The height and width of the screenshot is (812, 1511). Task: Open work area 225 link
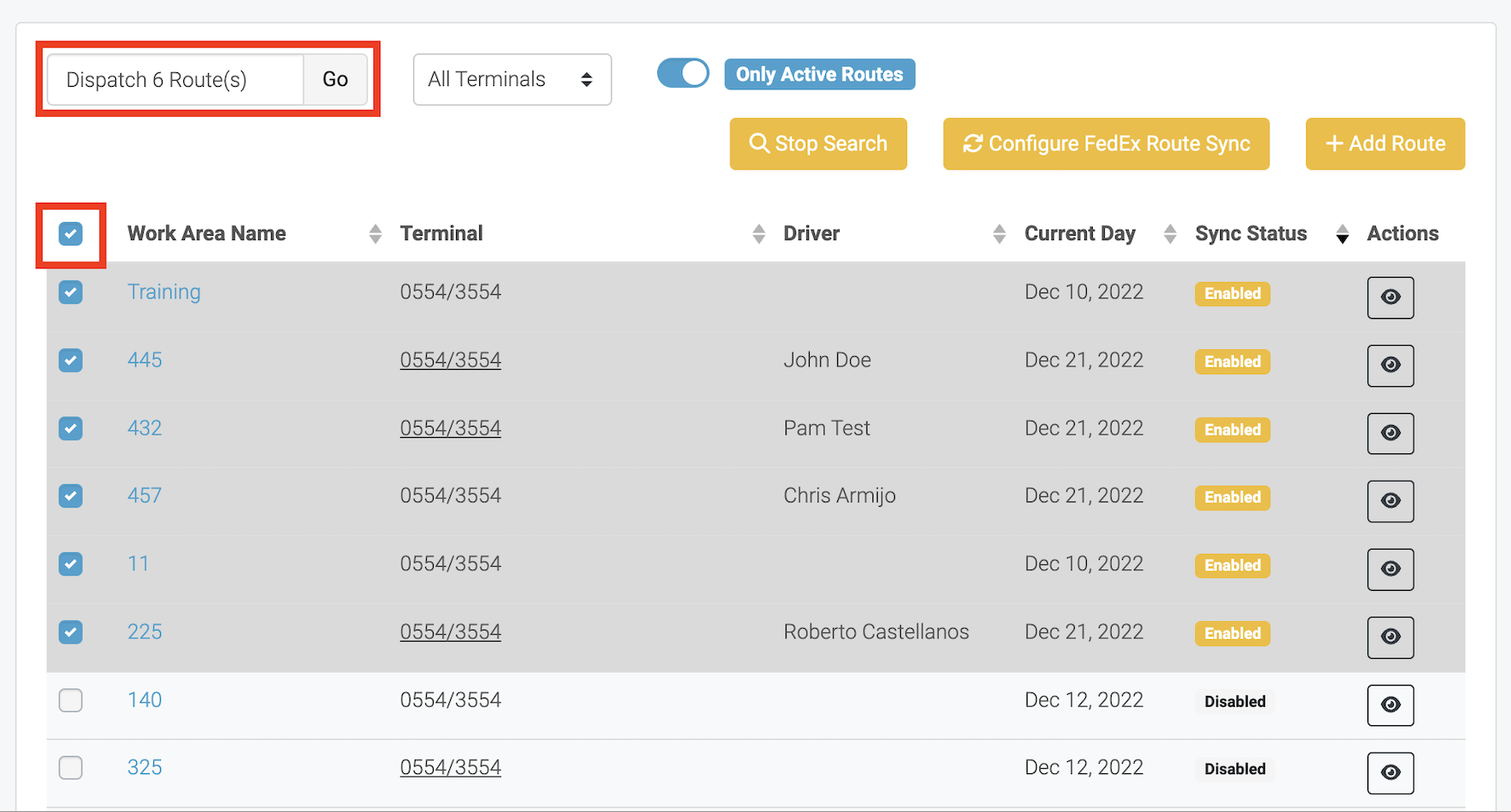[x=145, y=631]
